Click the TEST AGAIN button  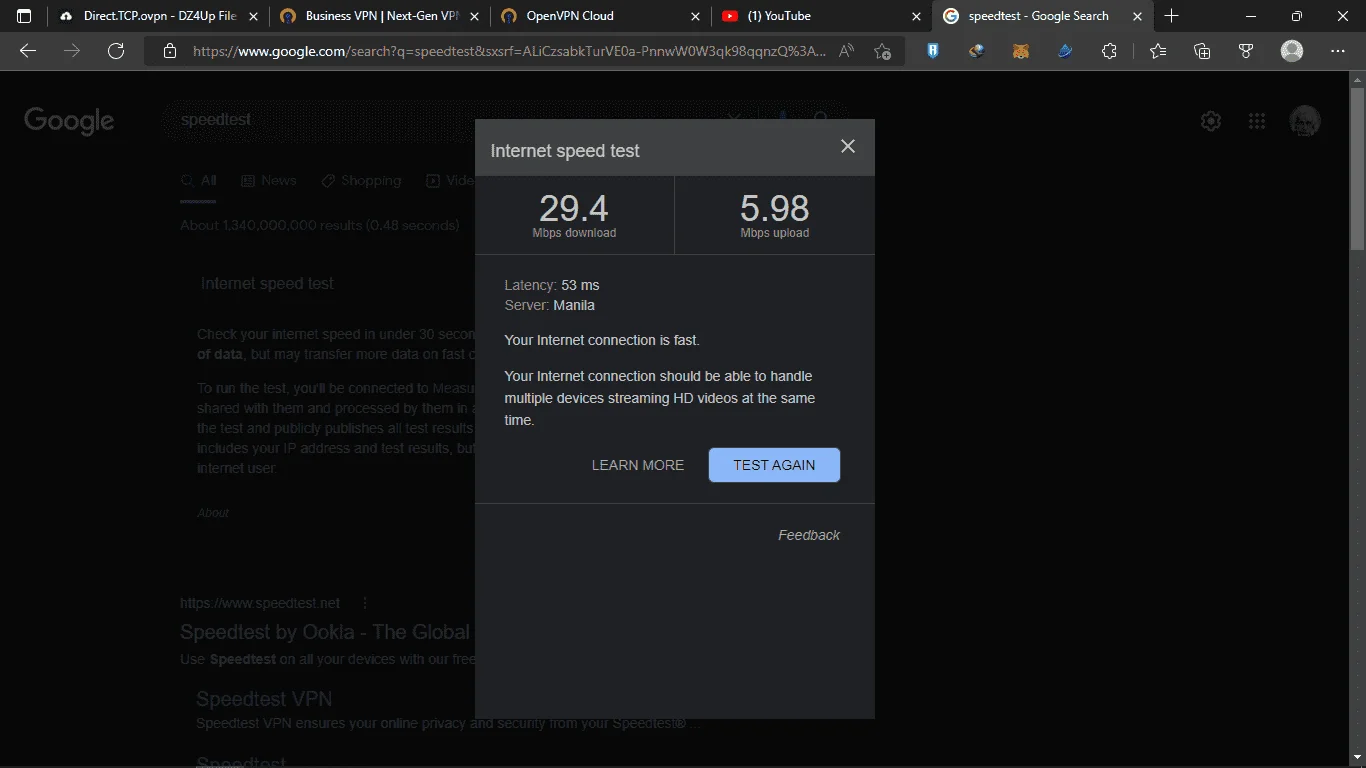tap(774, 465)
